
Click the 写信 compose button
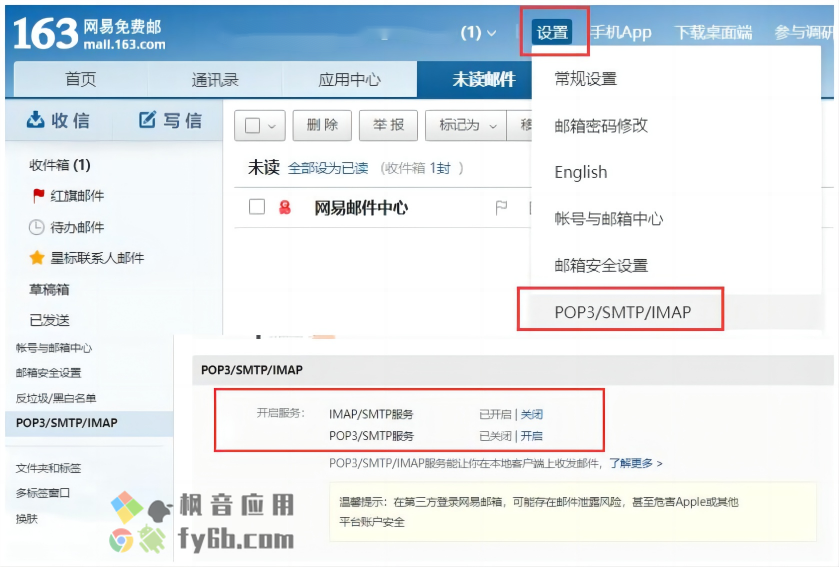(170, 120)
